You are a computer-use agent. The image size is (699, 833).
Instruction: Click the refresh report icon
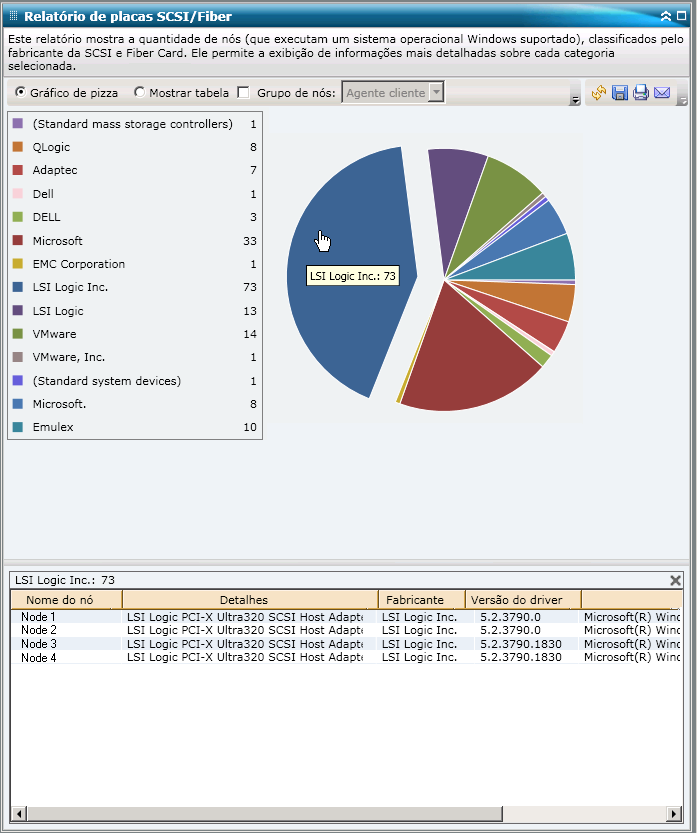click(599, 93)
